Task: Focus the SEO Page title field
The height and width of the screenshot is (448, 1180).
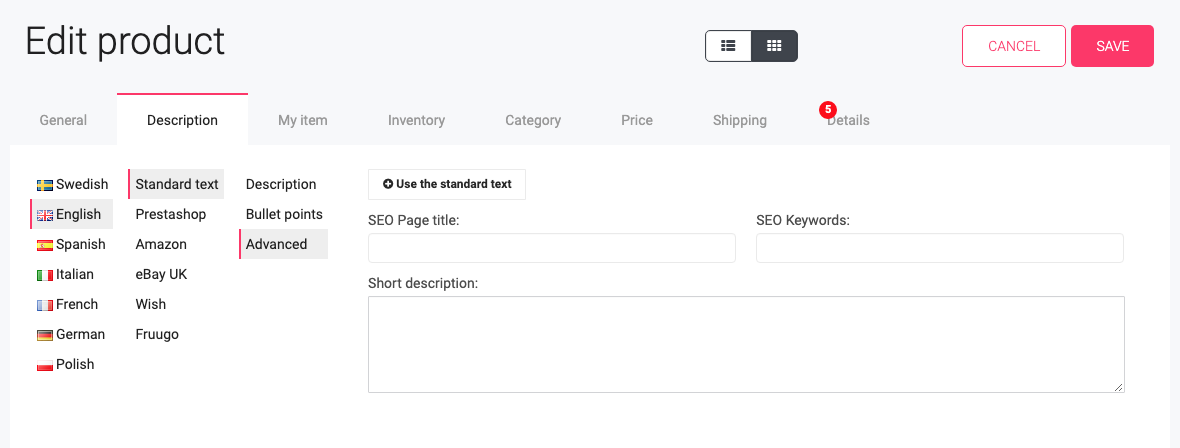Action: click(552, 248)
